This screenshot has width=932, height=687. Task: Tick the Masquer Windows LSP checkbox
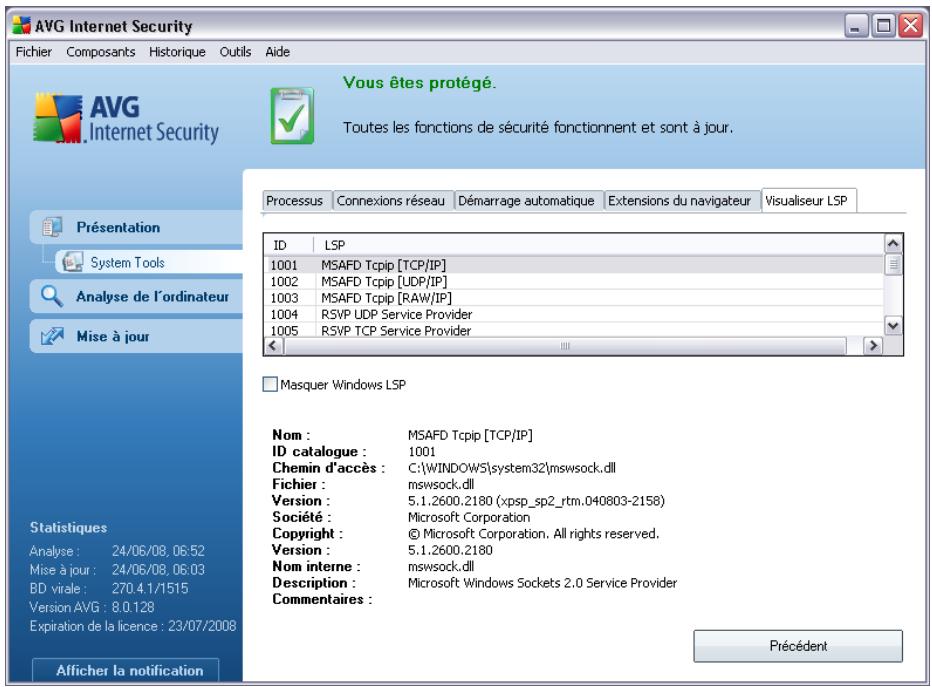270,385
